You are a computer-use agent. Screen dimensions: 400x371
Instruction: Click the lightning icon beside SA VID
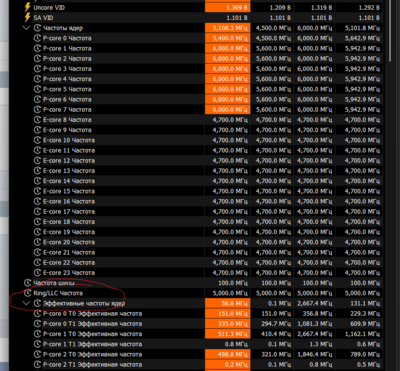pyautogui.click(x=28, y=18)
